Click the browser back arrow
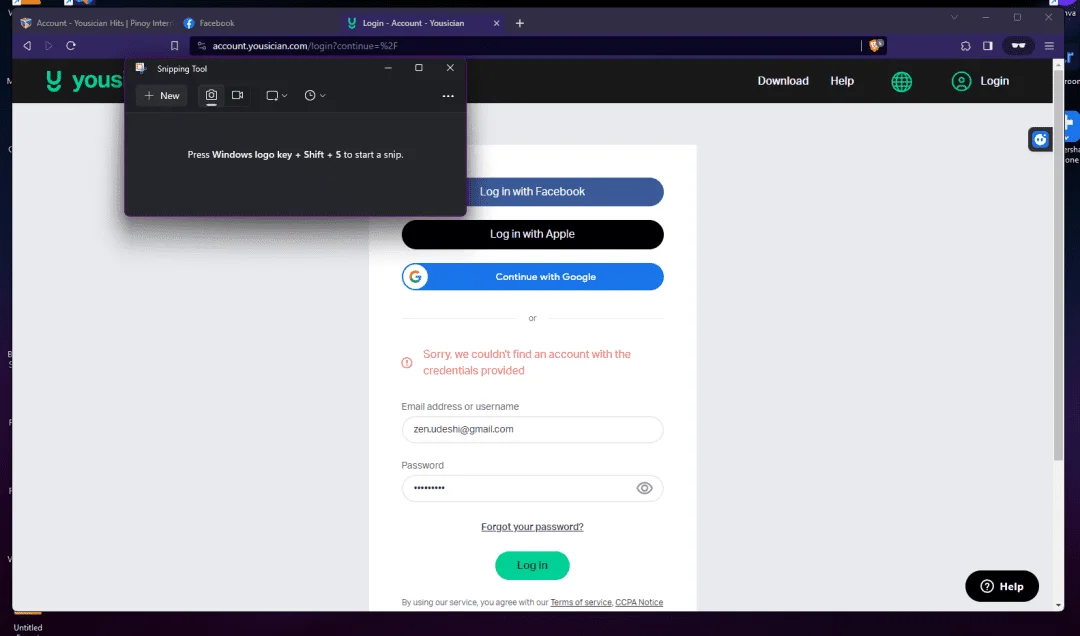The width and height of the screenshot is (1080, 636). pyautogui.click(x=27, y=45)
